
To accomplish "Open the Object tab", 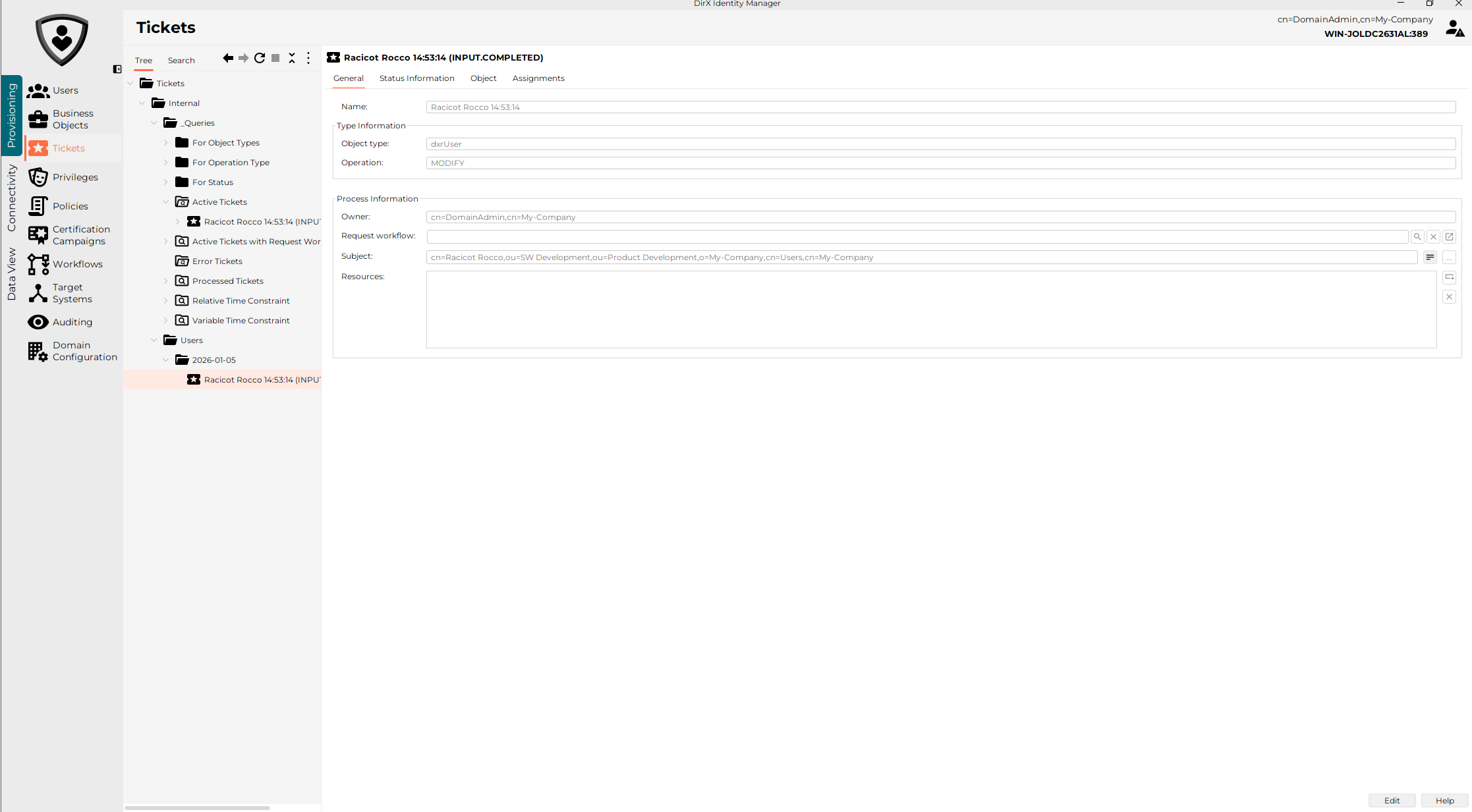I will 484,78.
